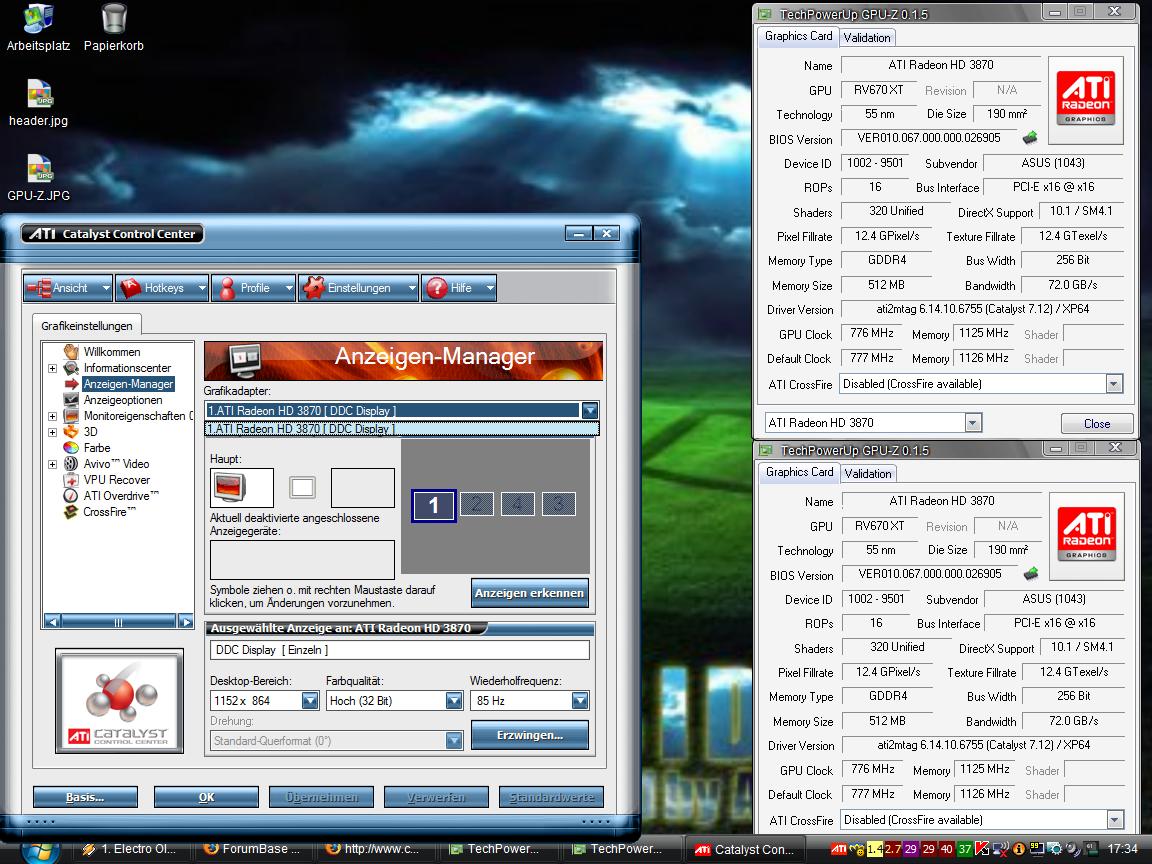Viewport: 1152px width, 864px height.
Task: Open Grafikadapter combo box arrow
Action: click(589, 411)
